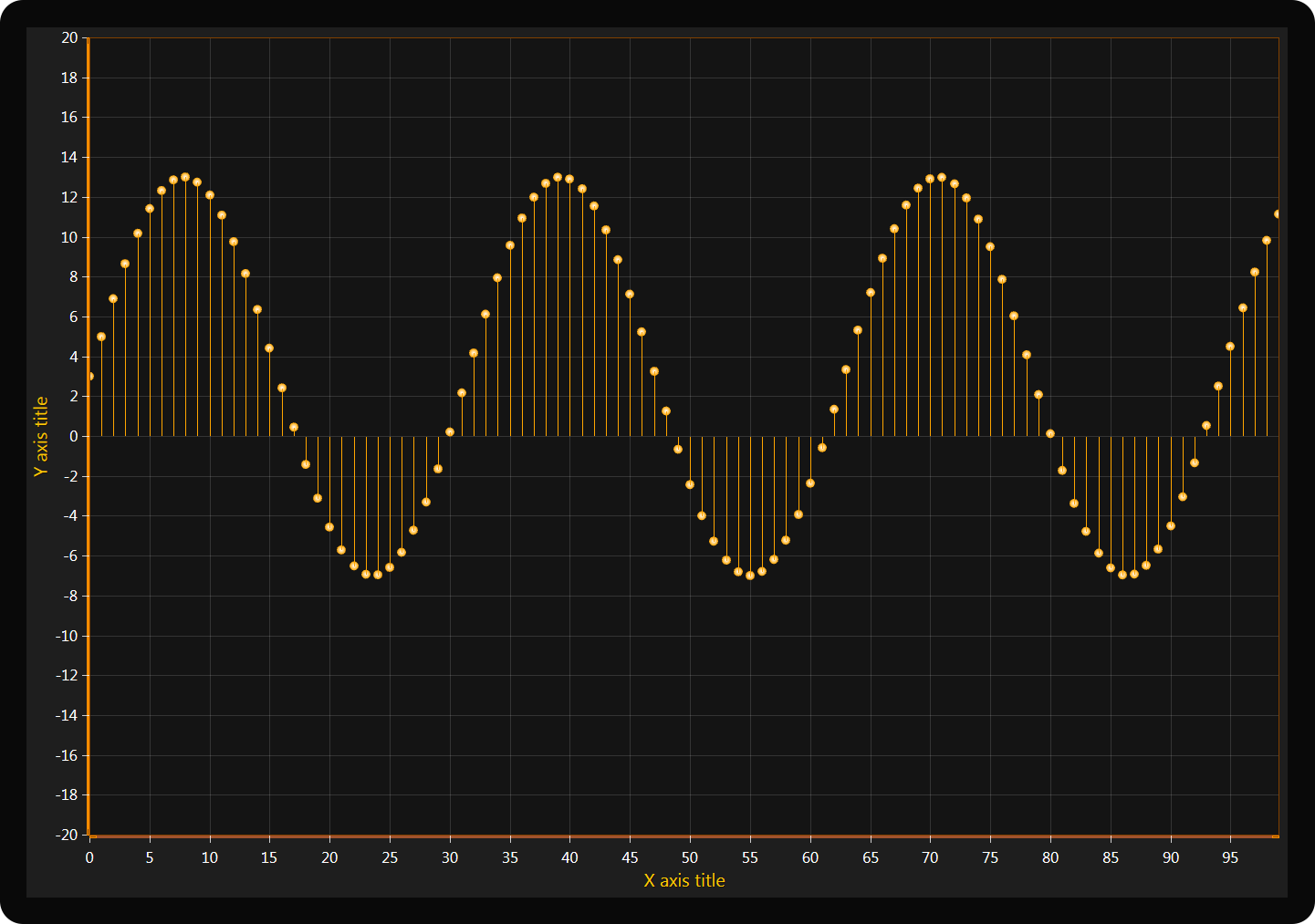Click the X-axis tick label 0
Viewport: 1315px width, 924px height.
click(x=89, y=857)
